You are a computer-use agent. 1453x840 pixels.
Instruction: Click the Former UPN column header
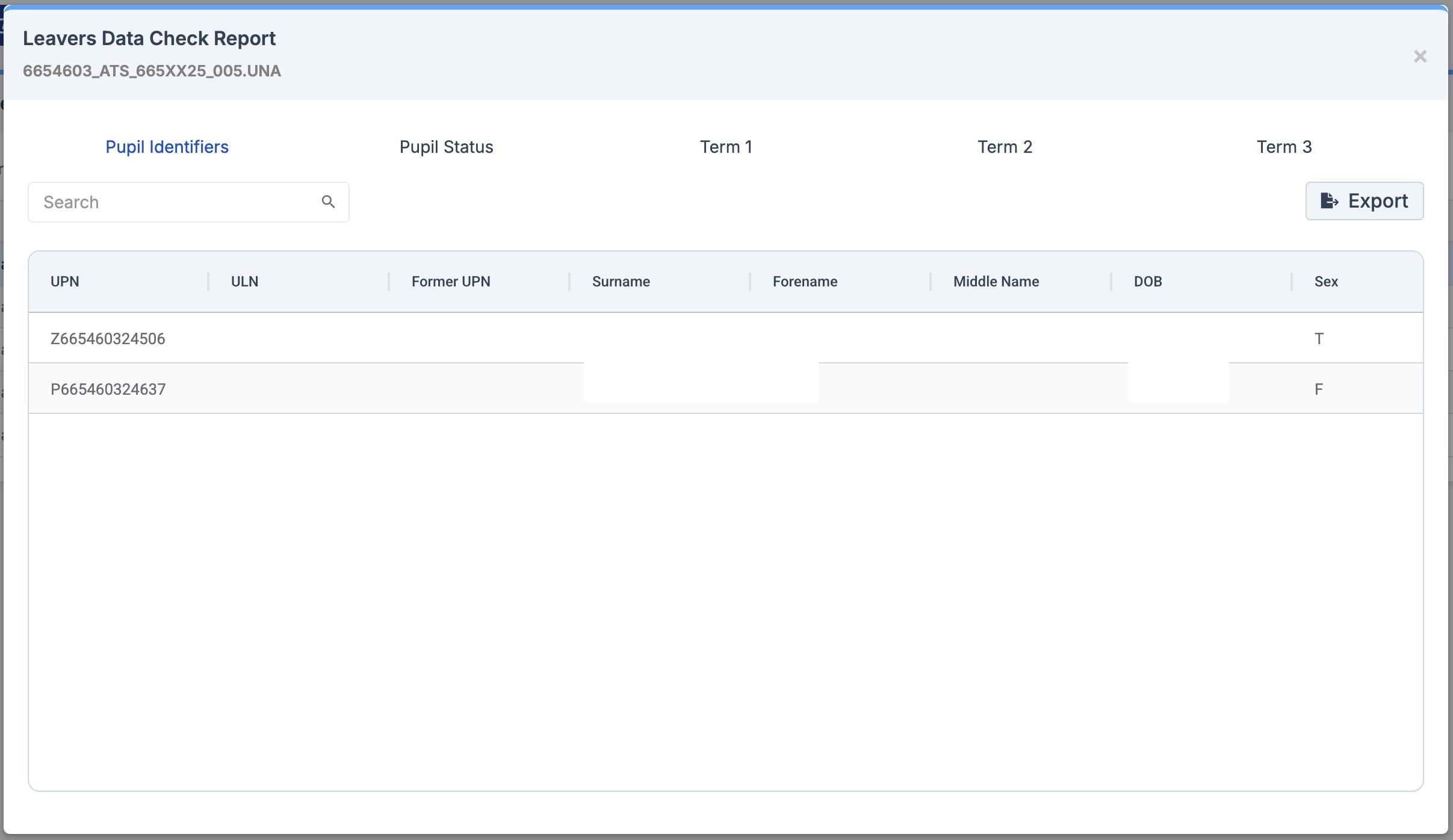pyautogui.click(x=451, y=282)
